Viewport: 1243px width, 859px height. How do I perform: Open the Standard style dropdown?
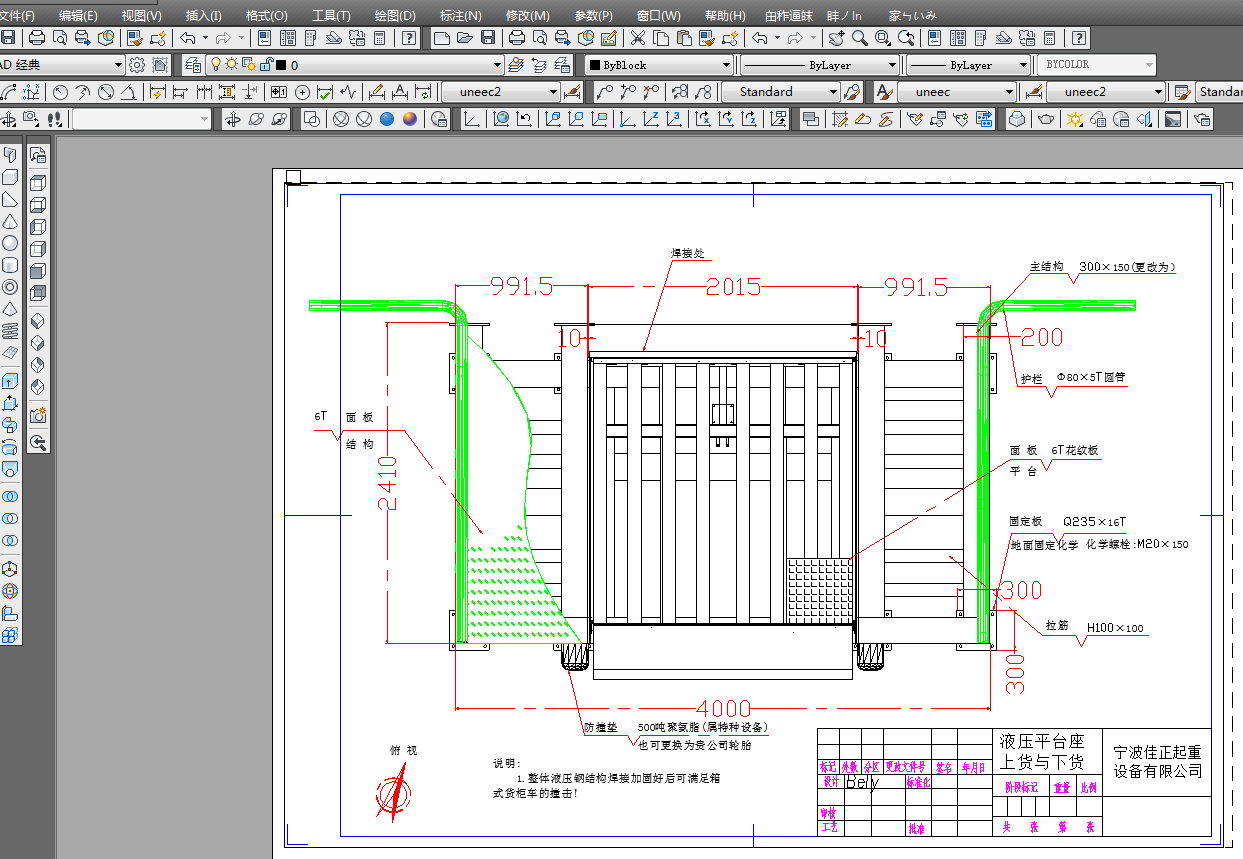click(x=781, y=92)
